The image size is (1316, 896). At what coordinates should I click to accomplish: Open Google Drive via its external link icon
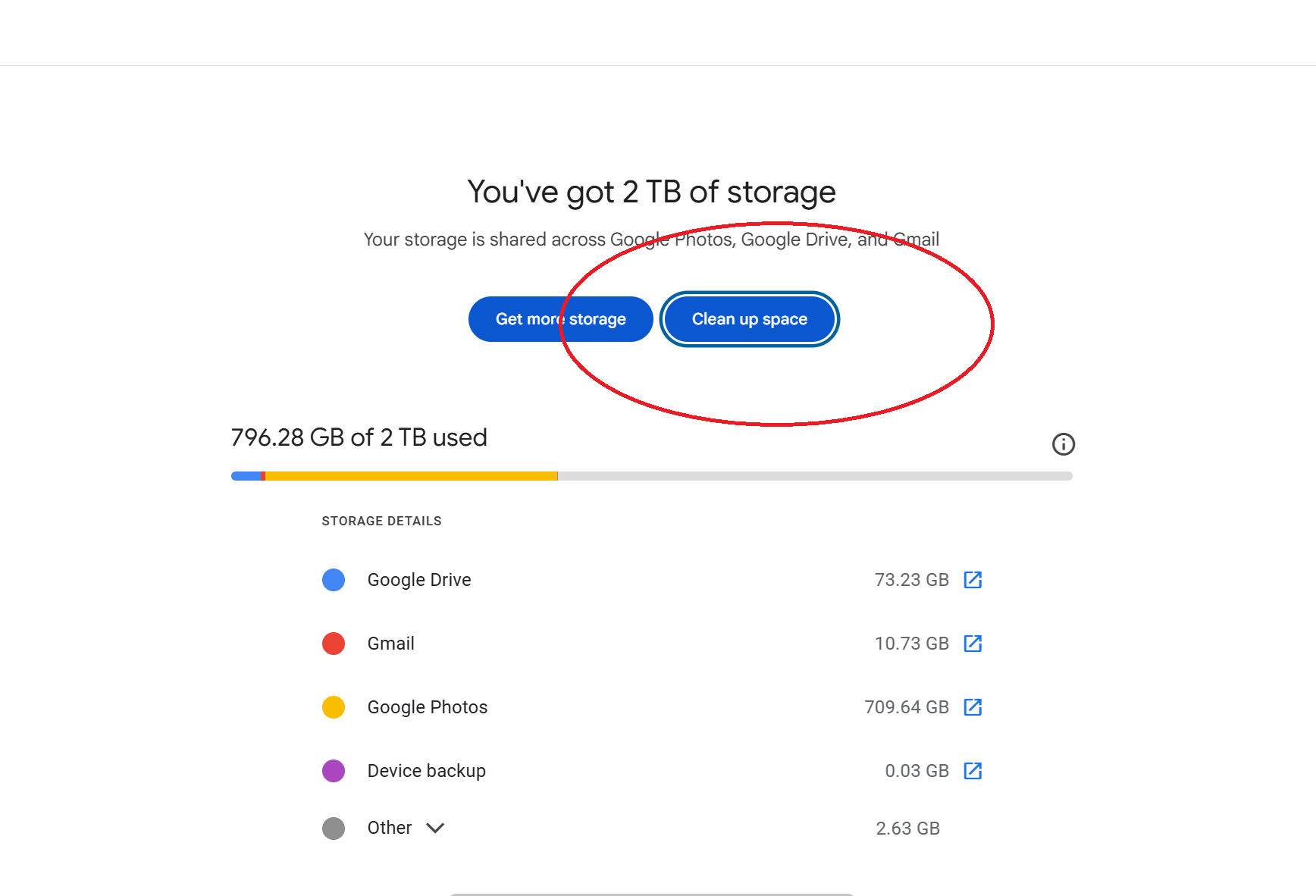click(x=973, y=580)
